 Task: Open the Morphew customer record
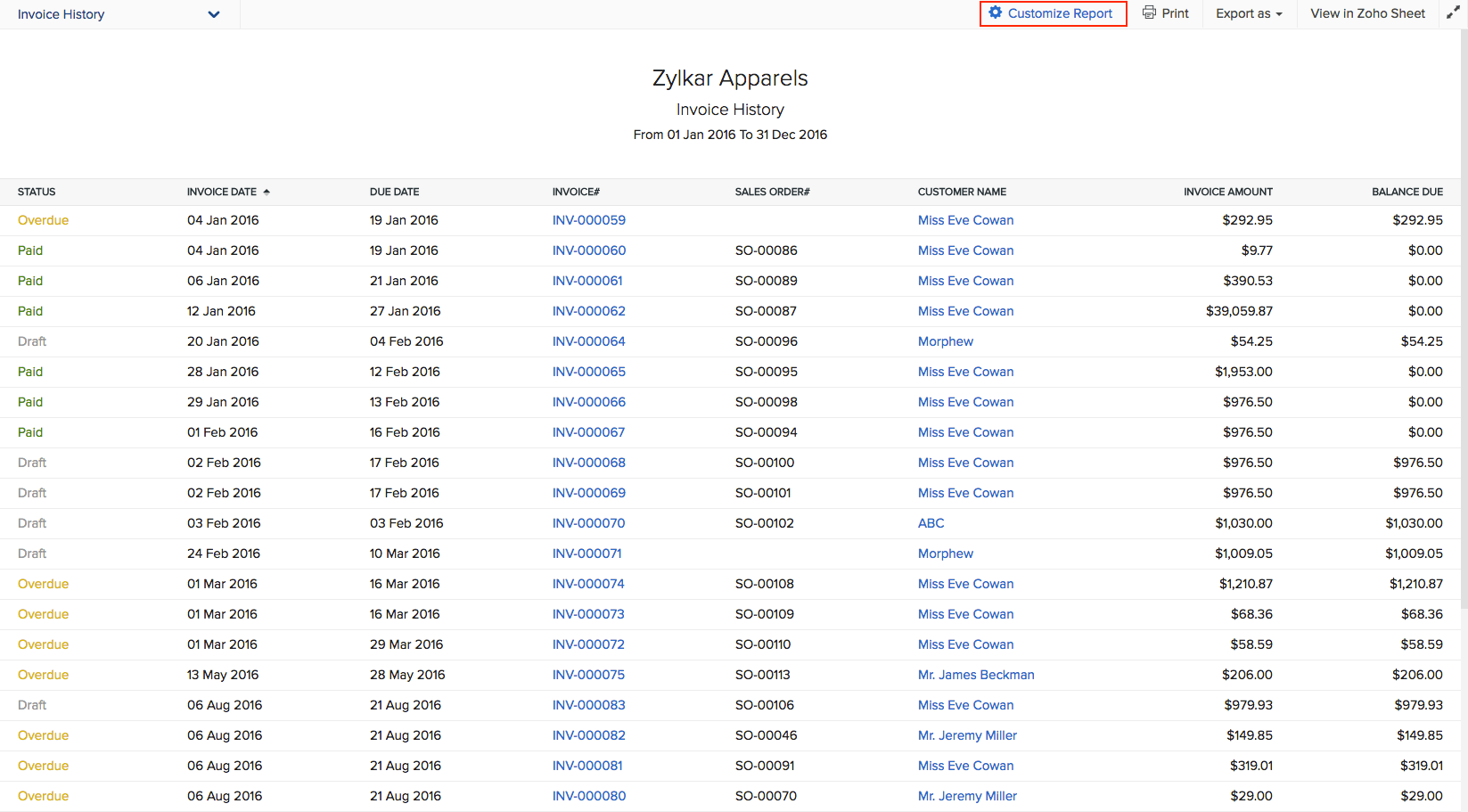click(x=946, y=340)
